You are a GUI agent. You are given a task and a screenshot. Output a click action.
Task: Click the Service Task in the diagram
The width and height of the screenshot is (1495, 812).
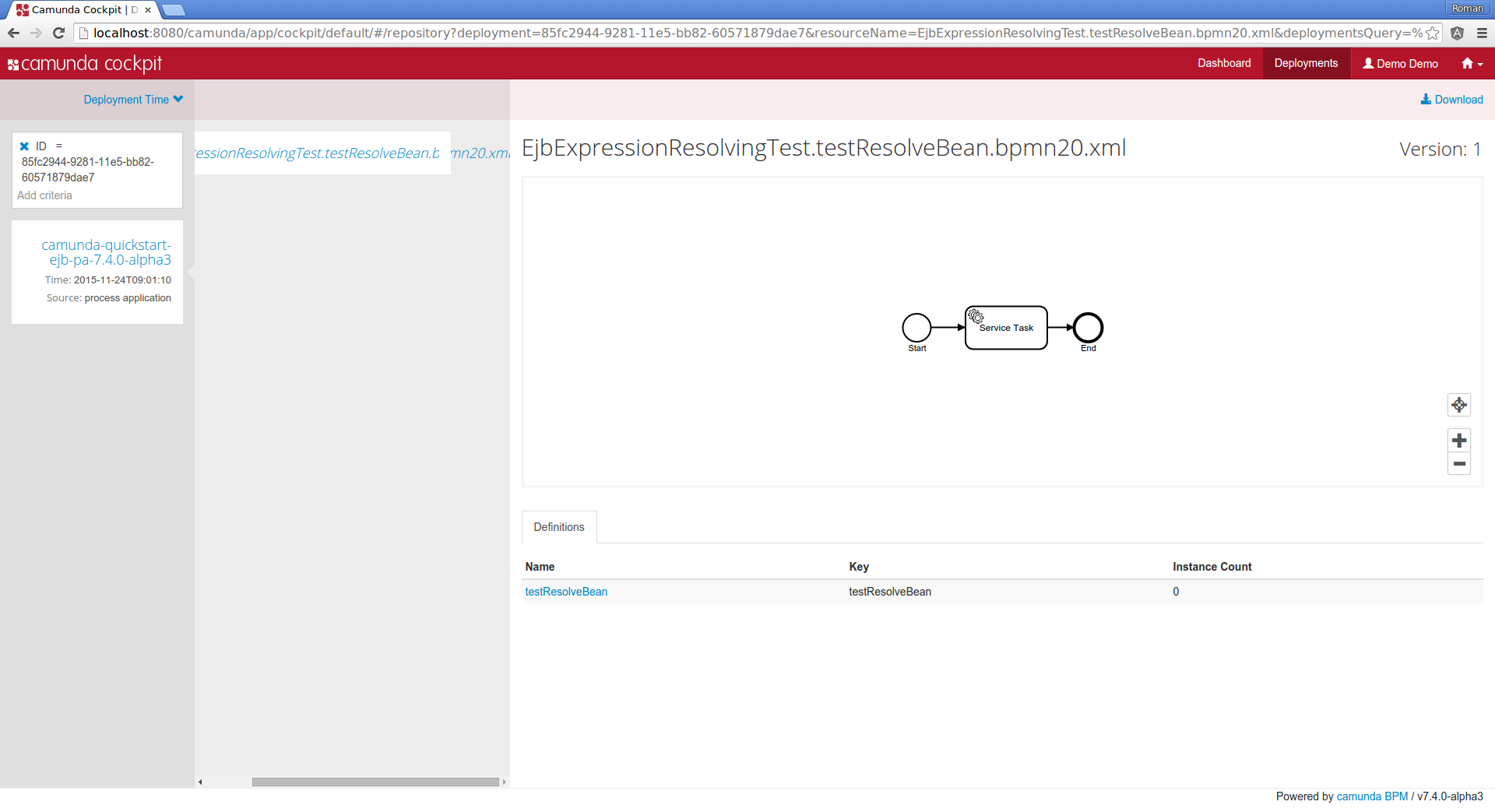(x=1006, y=328)
